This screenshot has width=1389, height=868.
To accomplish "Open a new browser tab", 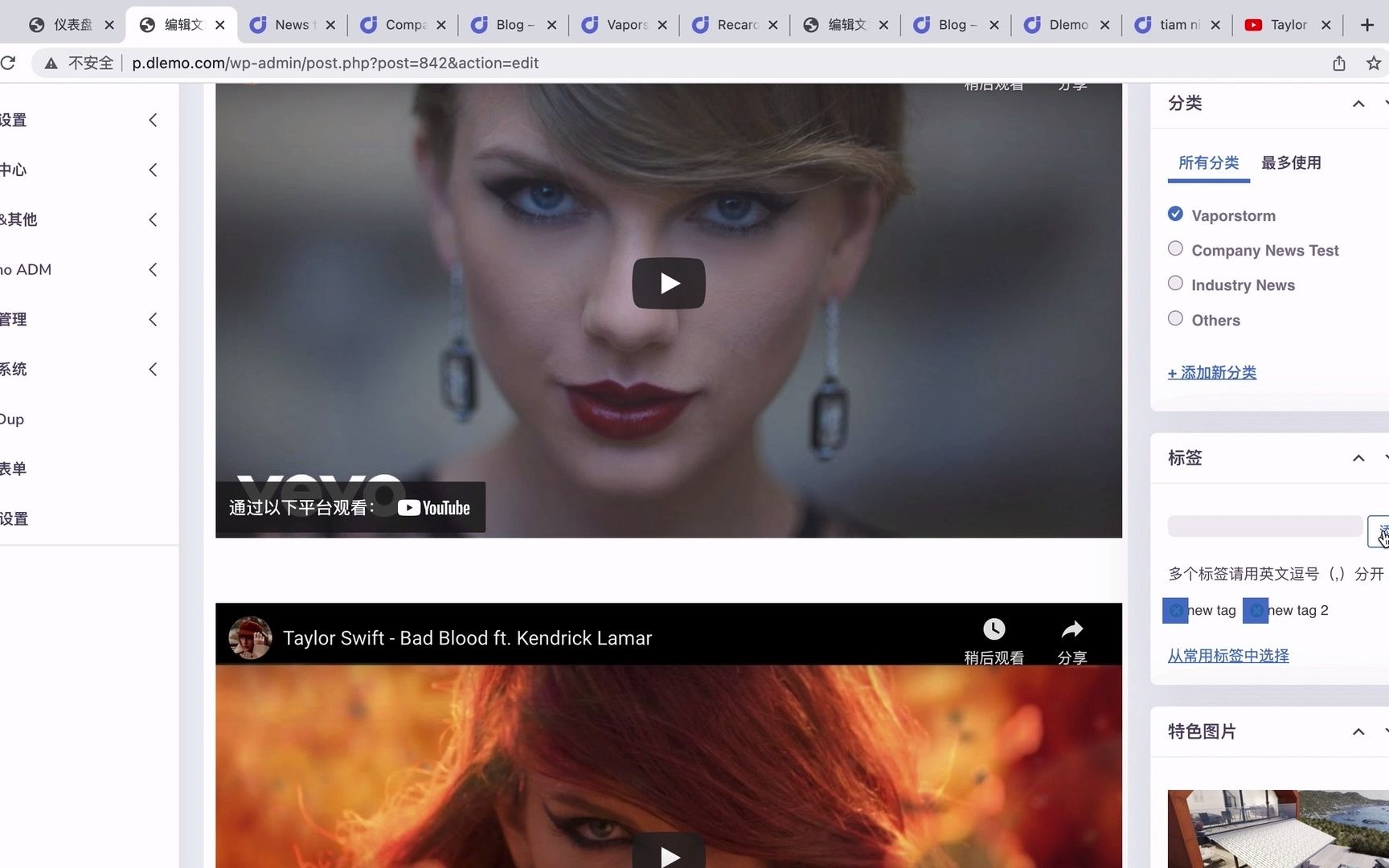I will click(x=1367, y=25).
